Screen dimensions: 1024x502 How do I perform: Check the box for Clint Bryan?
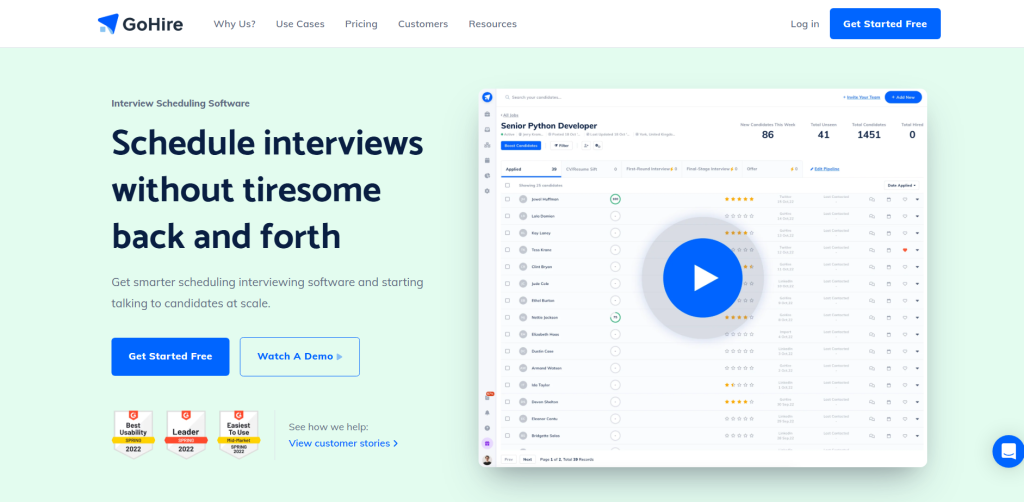pos(507,267)
